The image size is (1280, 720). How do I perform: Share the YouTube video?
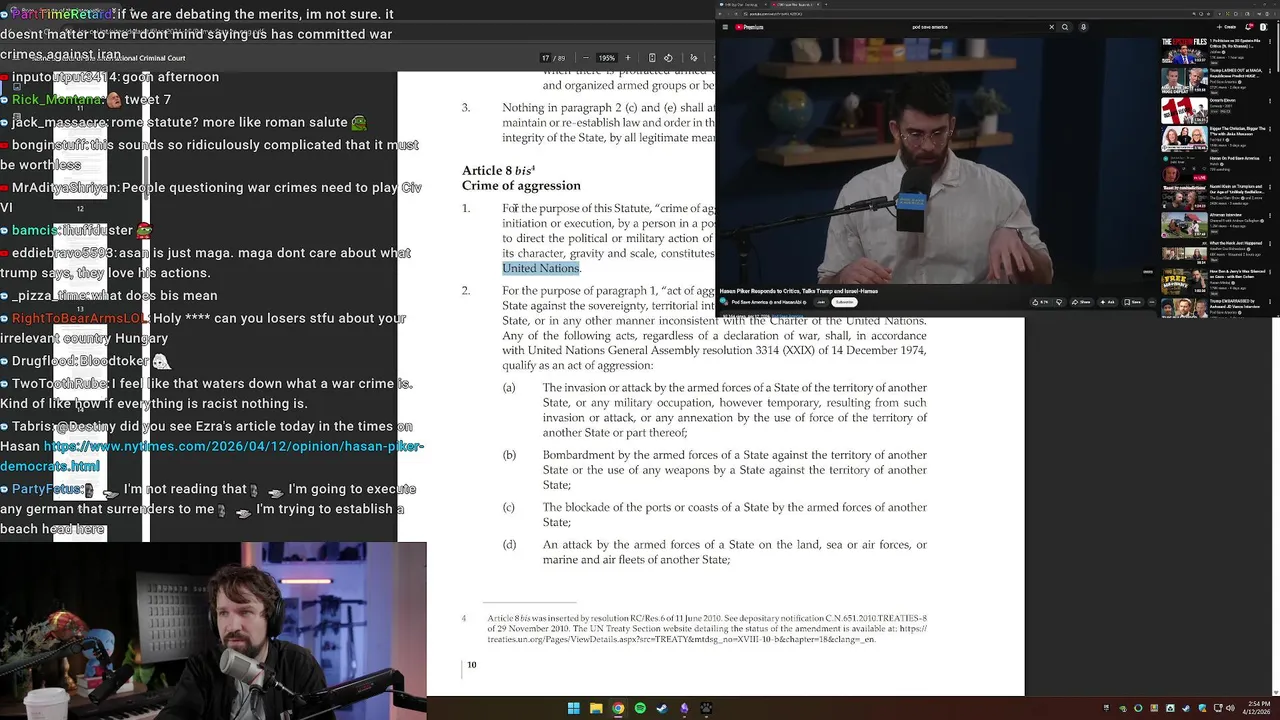1082,302
